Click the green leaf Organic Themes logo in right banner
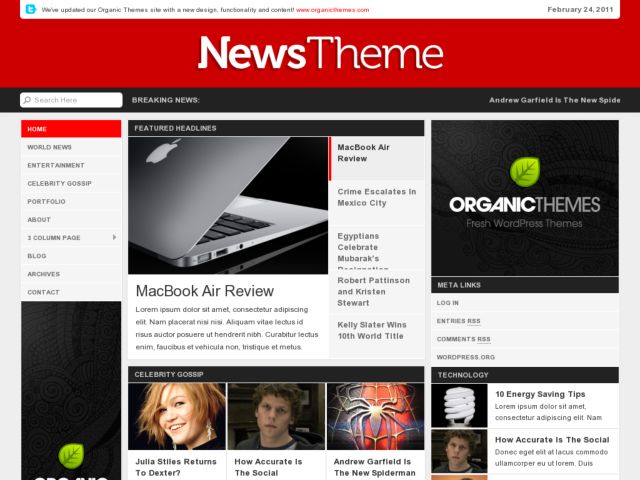Image resolution: width=640 pixels, height=480 pixels. point(525,171)
